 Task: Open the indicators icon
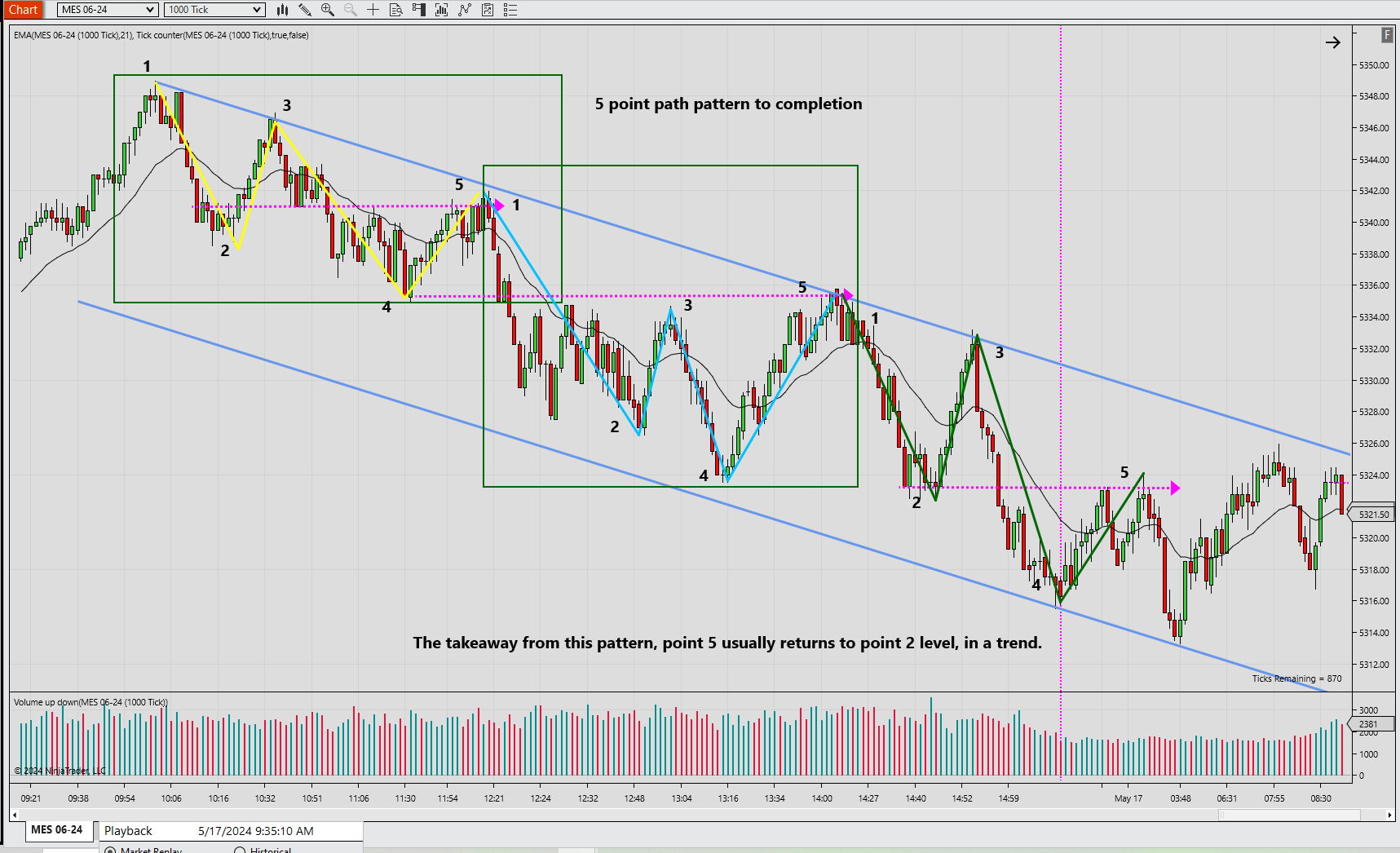[442, 10]
